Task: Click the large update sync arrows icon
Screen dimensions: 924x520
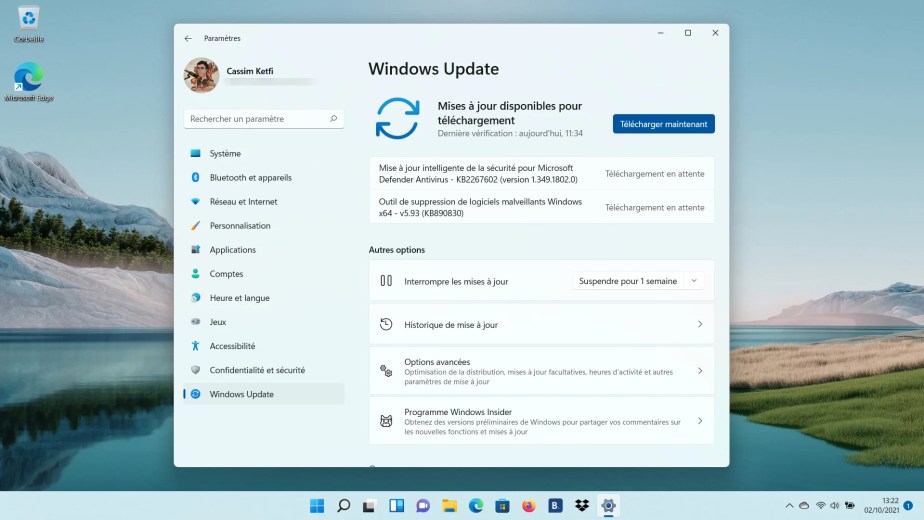Action: [398, 119]
